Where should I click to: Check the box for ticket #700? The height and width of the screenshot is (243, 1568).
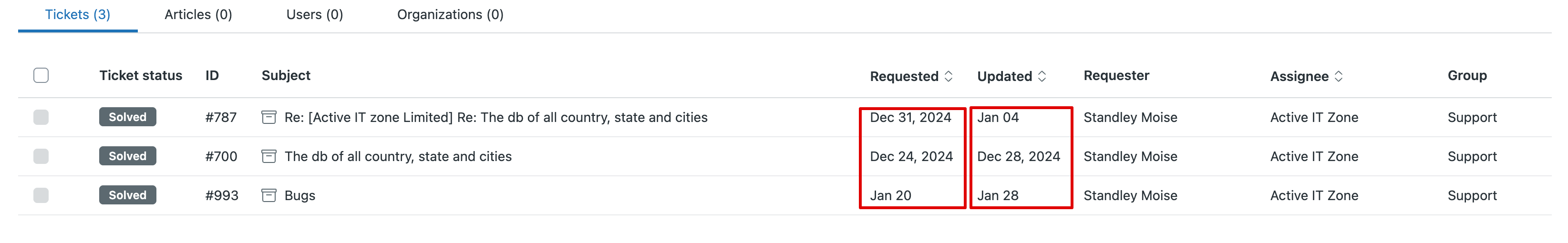pos(41,156)
